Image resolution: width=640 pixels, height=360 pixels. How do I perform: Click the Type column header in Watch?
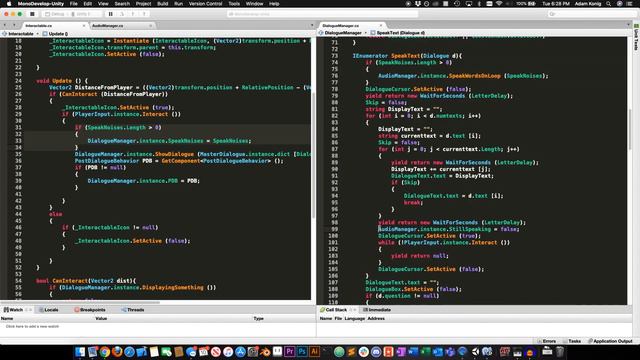click(x=258, y=318)
